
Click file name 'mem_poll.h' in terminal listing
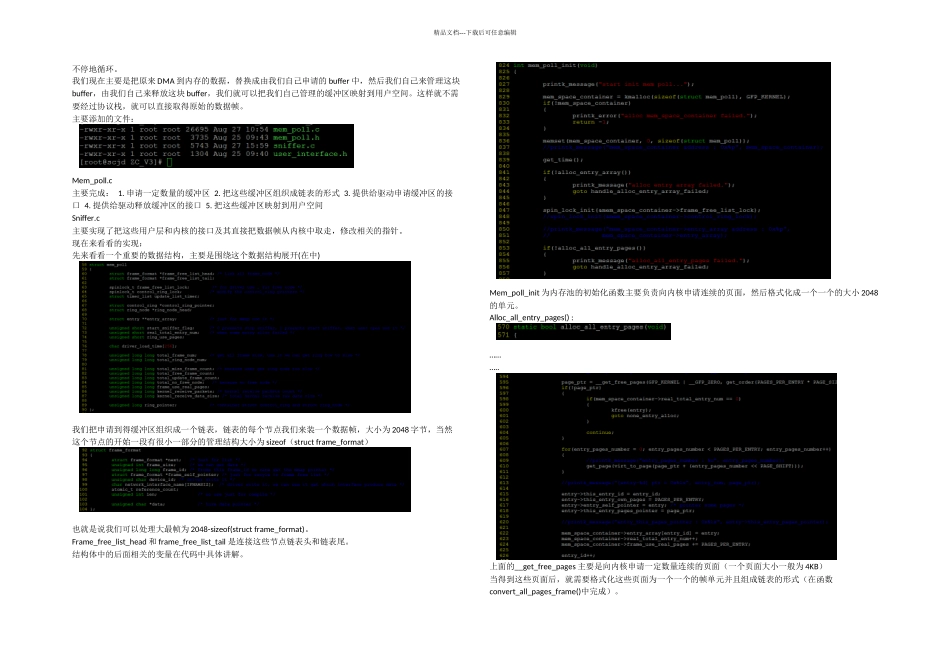tap(296, 138)
